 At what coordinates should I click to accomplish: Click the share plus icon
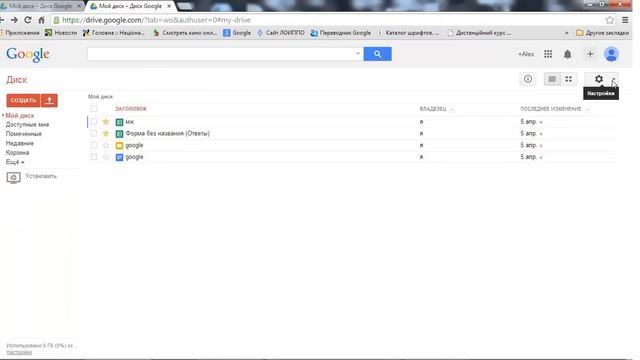(x=590, y=54)
